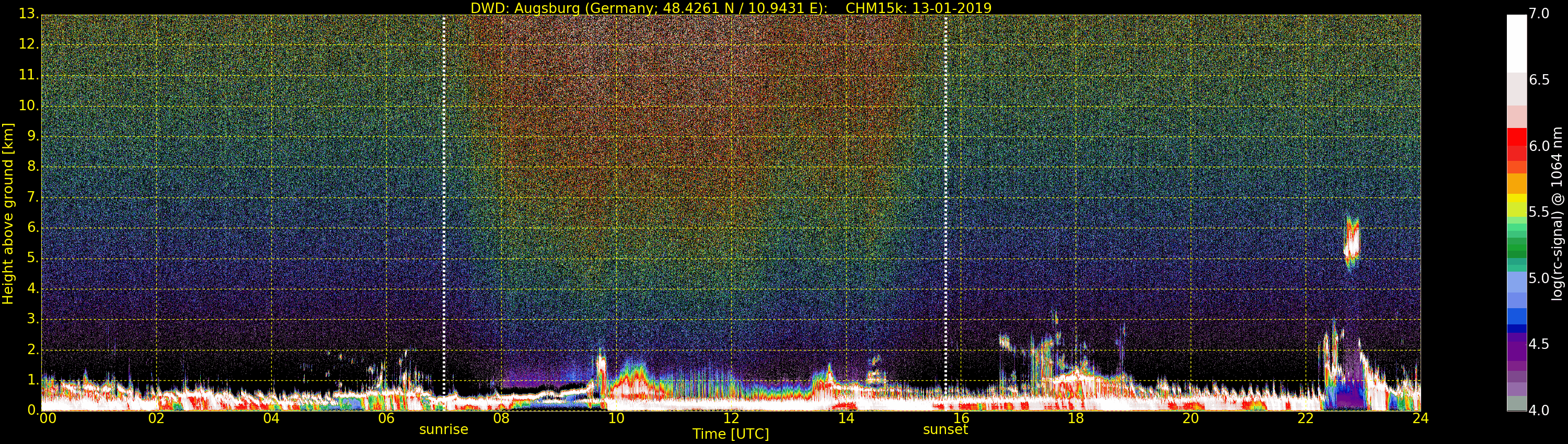This screenshot has width=1568, height=444.
Task: Click the '08' time axis tick label
Action: [501, 418]
